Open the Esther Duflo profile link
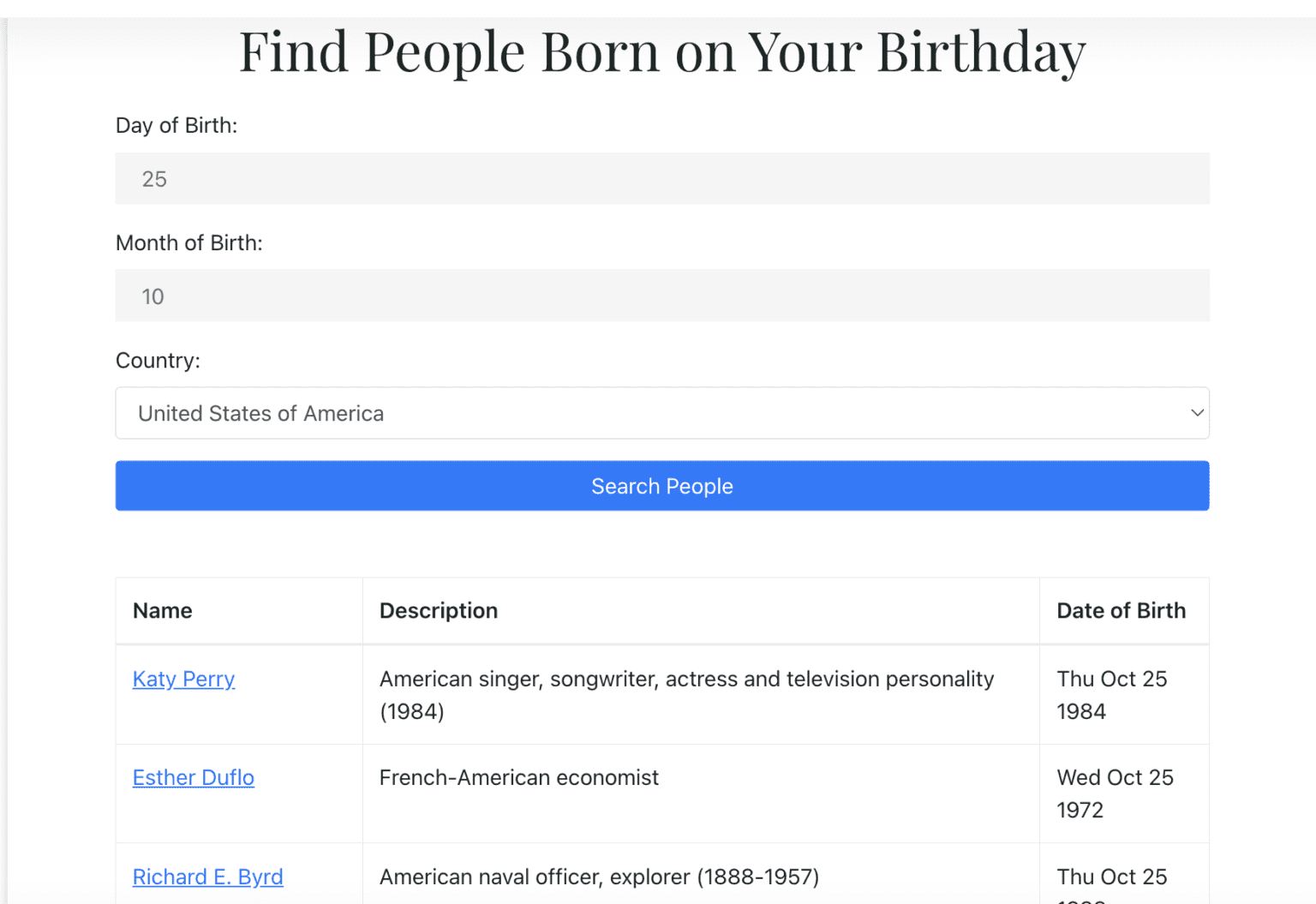1316x904 pixels. 193,777
